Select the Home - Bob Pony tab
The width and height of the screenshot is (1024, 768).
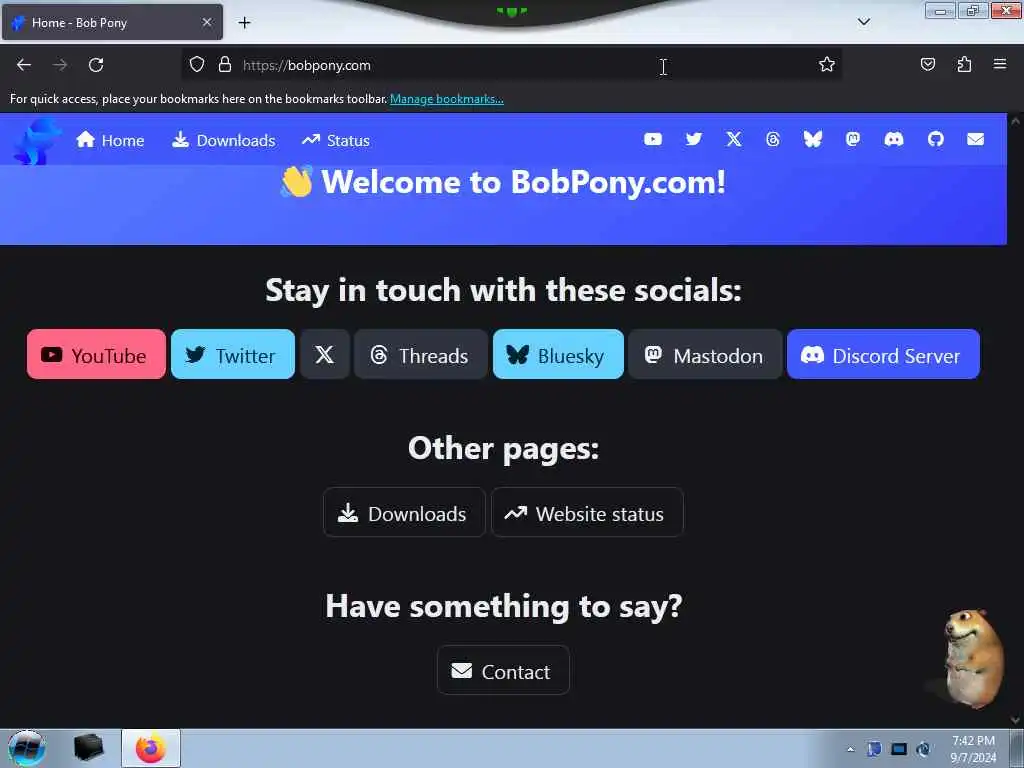click(112, 23)
